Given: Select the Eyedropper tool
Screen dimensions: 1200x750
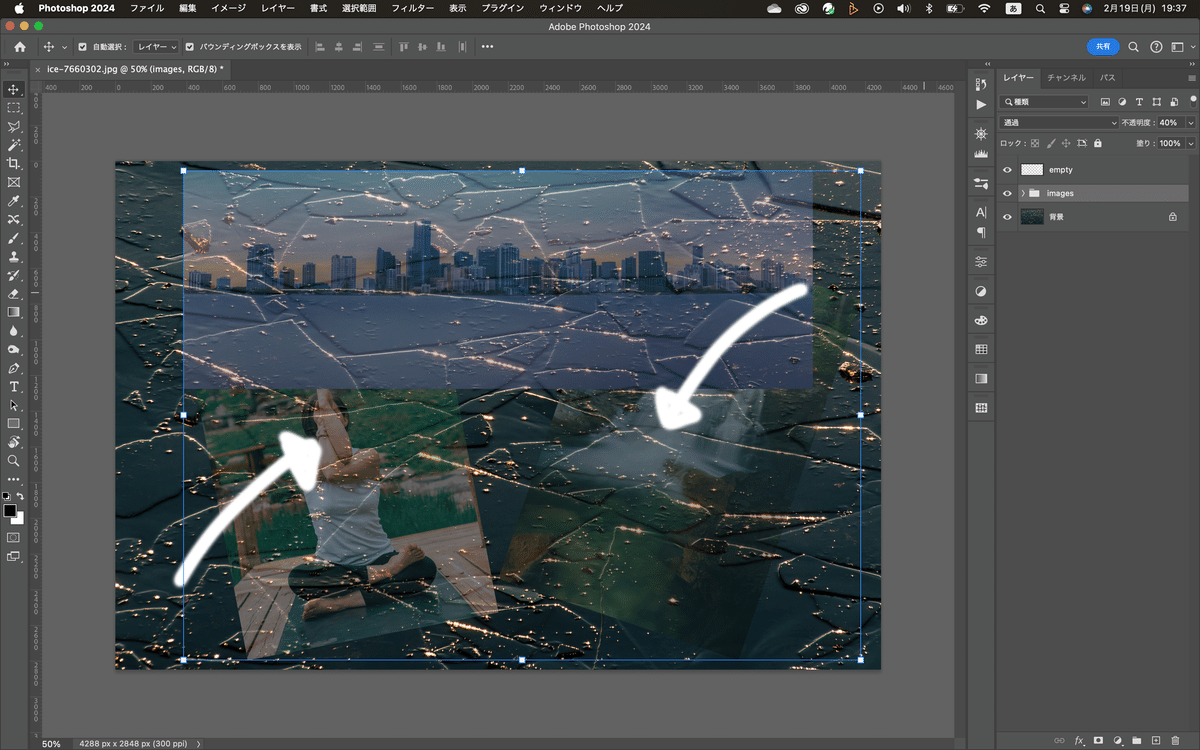Looking at the screenshot, I should 13,201.
